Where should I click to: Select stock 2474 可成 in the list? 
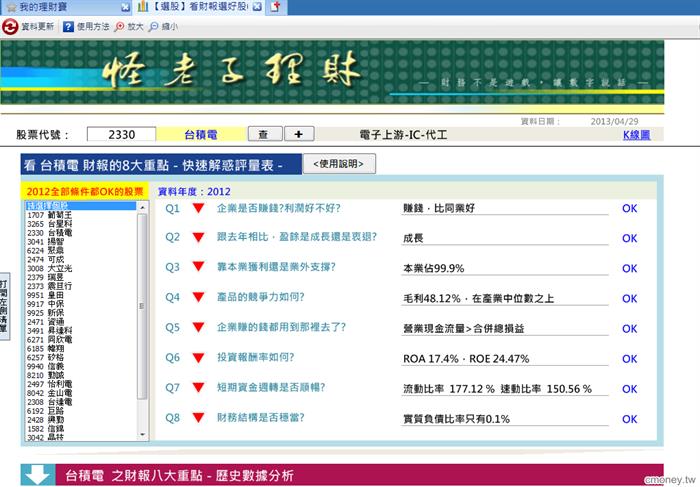coord(81,259)
